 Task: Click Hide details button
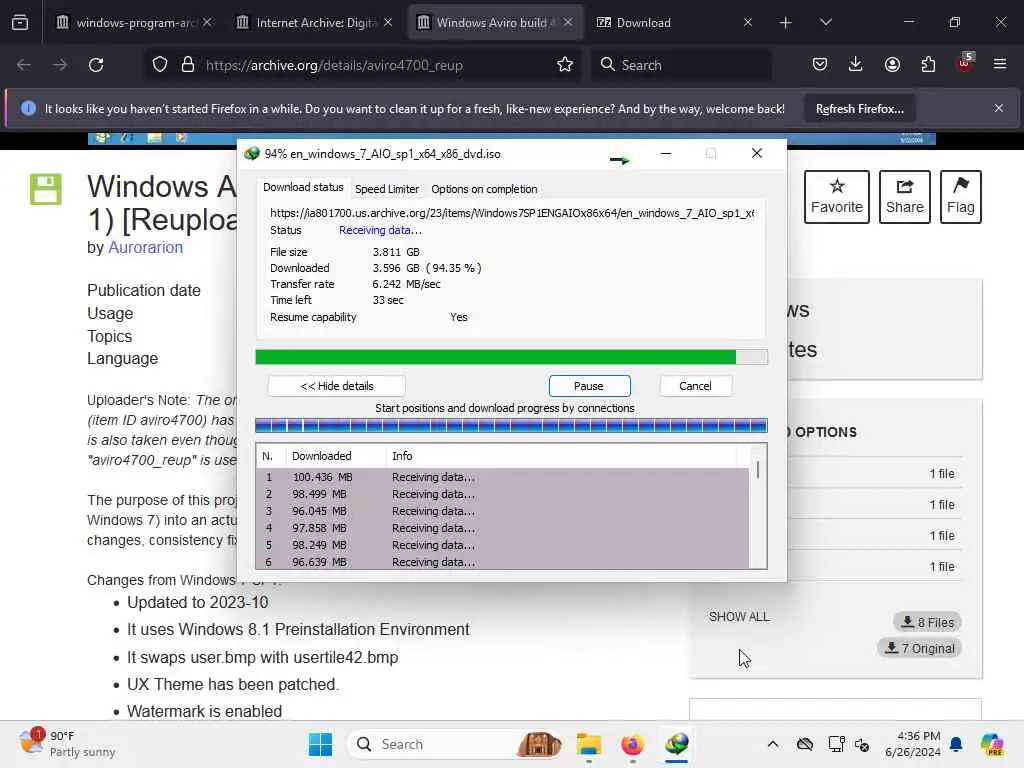[x=336, y=386]
